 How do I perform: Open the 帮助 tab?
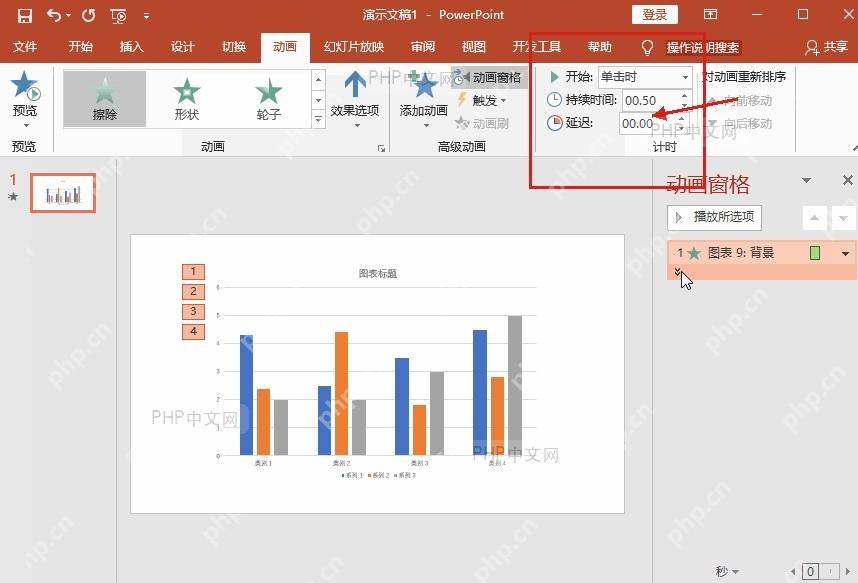pyautogui.click(x=600, y=47)
